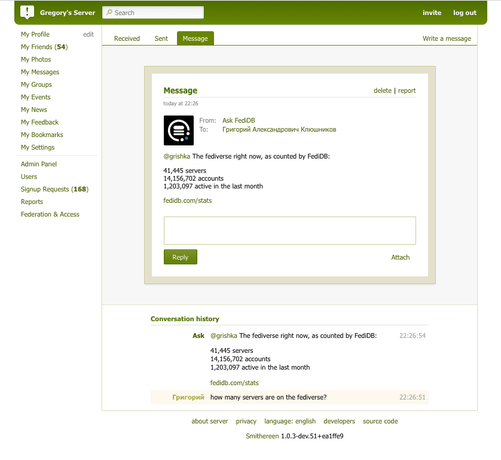Click @grishka mention in message body
The image size is (501, 460).
point(177,156)
